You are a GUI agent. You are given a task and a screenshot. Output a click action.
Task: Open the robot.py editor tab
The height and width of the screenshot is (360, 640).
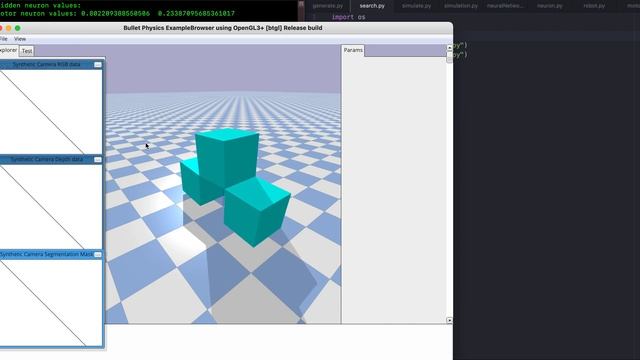594,6
